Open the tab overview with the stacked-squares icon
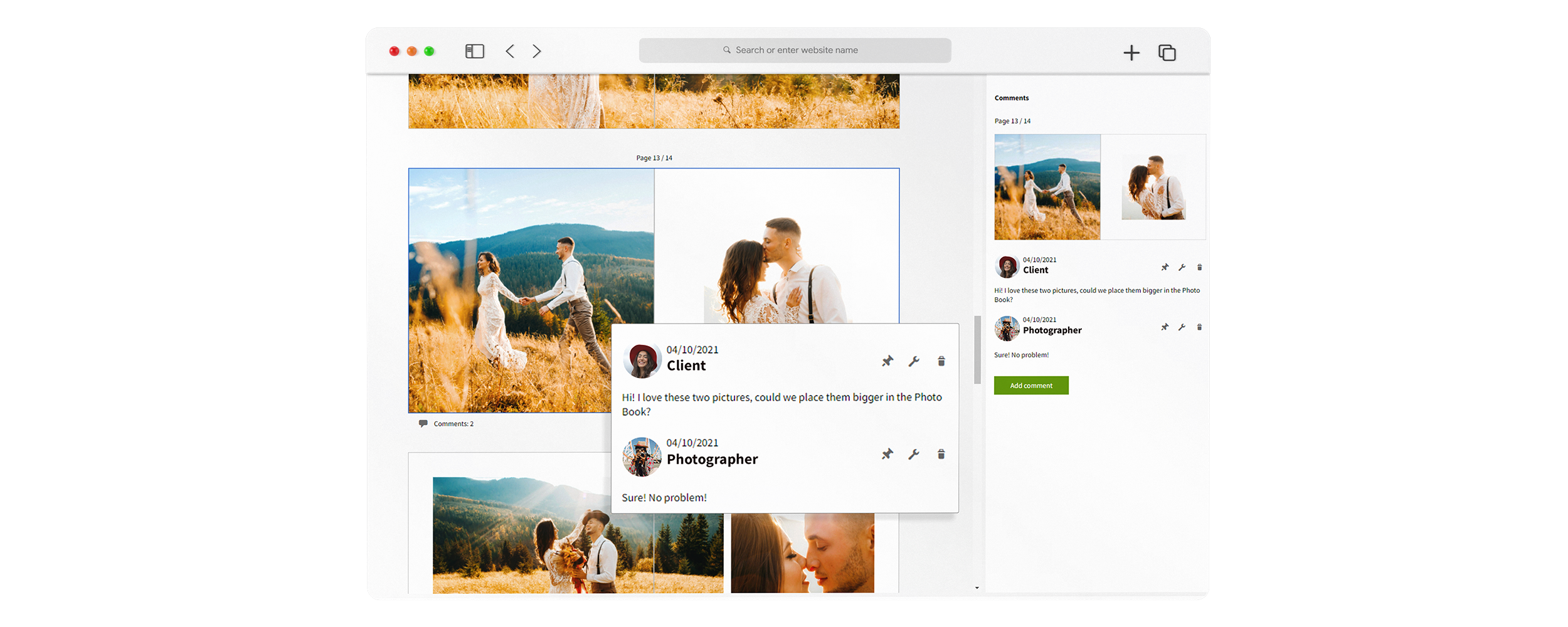This screenshot has height=627, width=1568. click(1167, 53)
